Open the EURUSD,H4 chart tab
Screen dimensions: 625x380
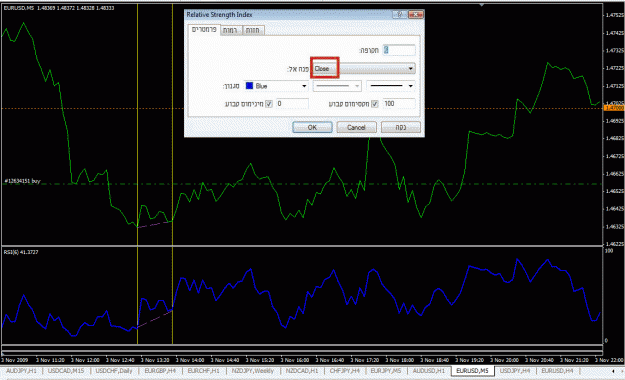click(x=557, y=371)
